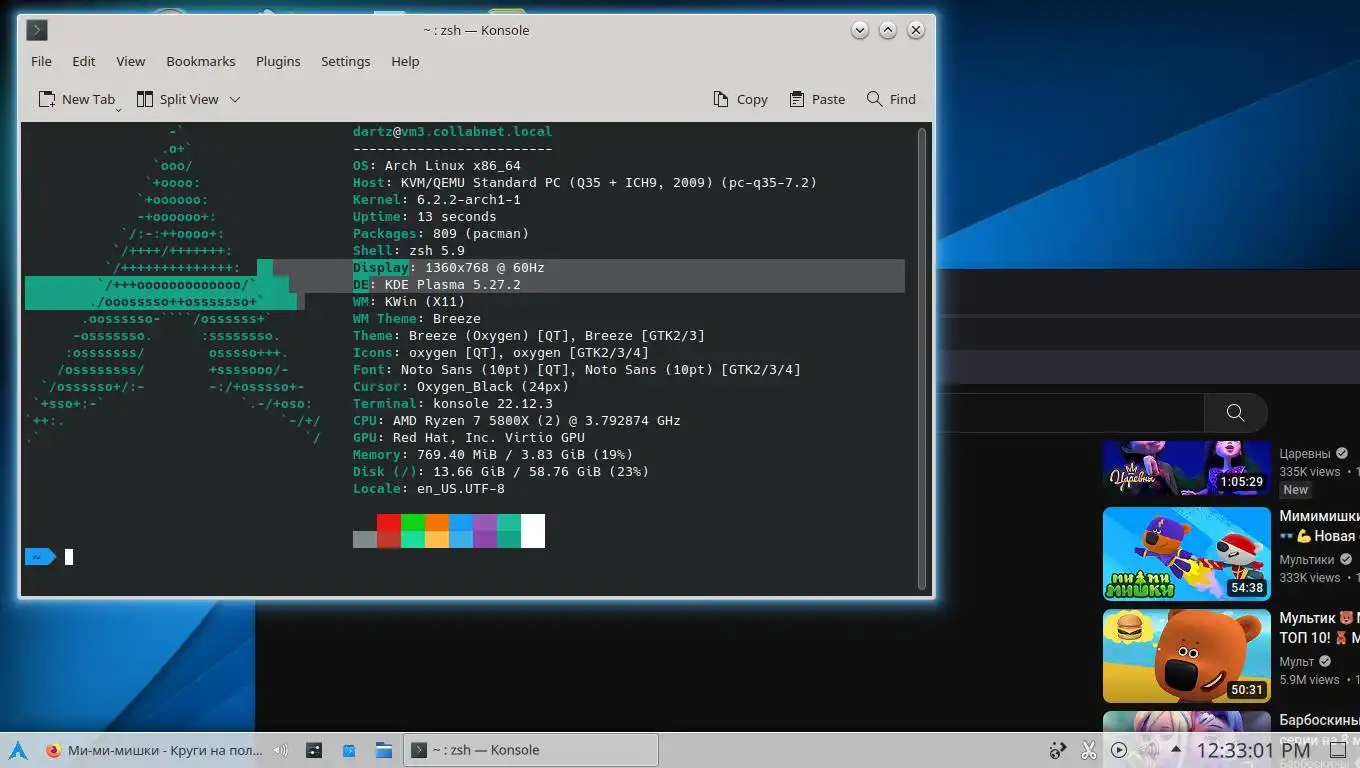
Task: Click the Konsole vertical scrollbar
Action: 922,358
